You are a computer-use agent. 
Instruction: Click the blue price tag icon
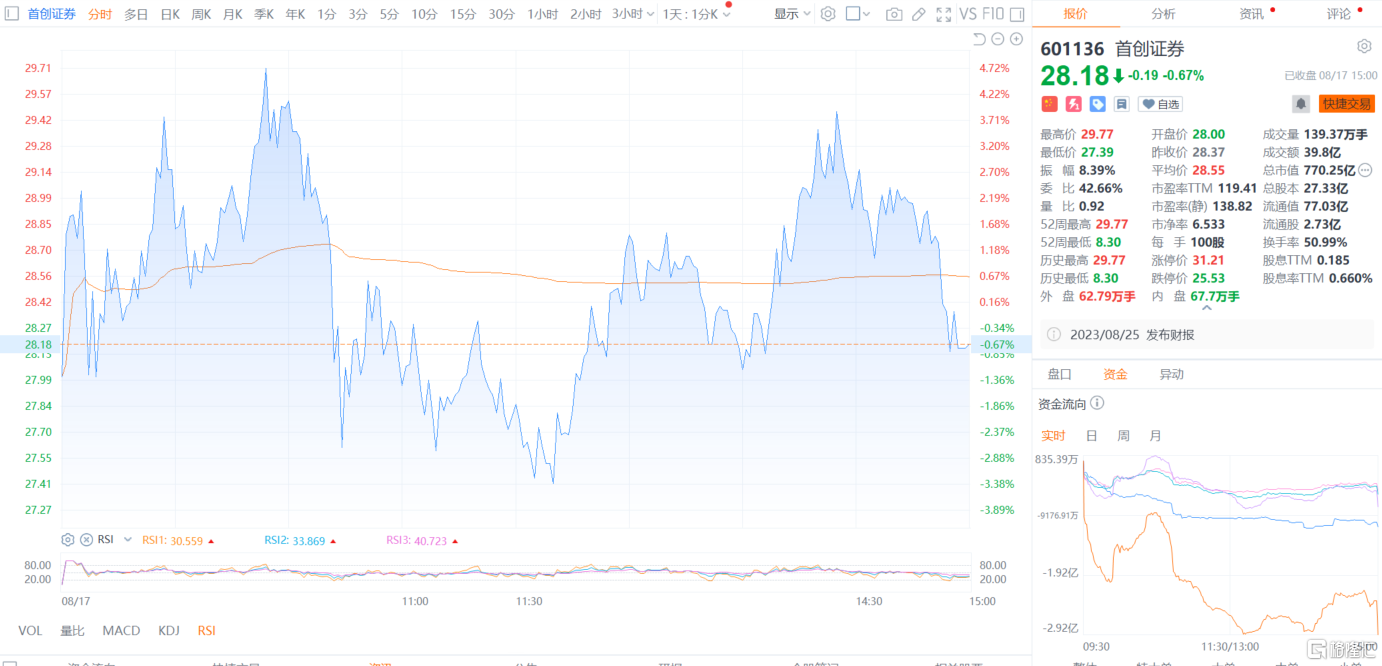coord(1097,104)
